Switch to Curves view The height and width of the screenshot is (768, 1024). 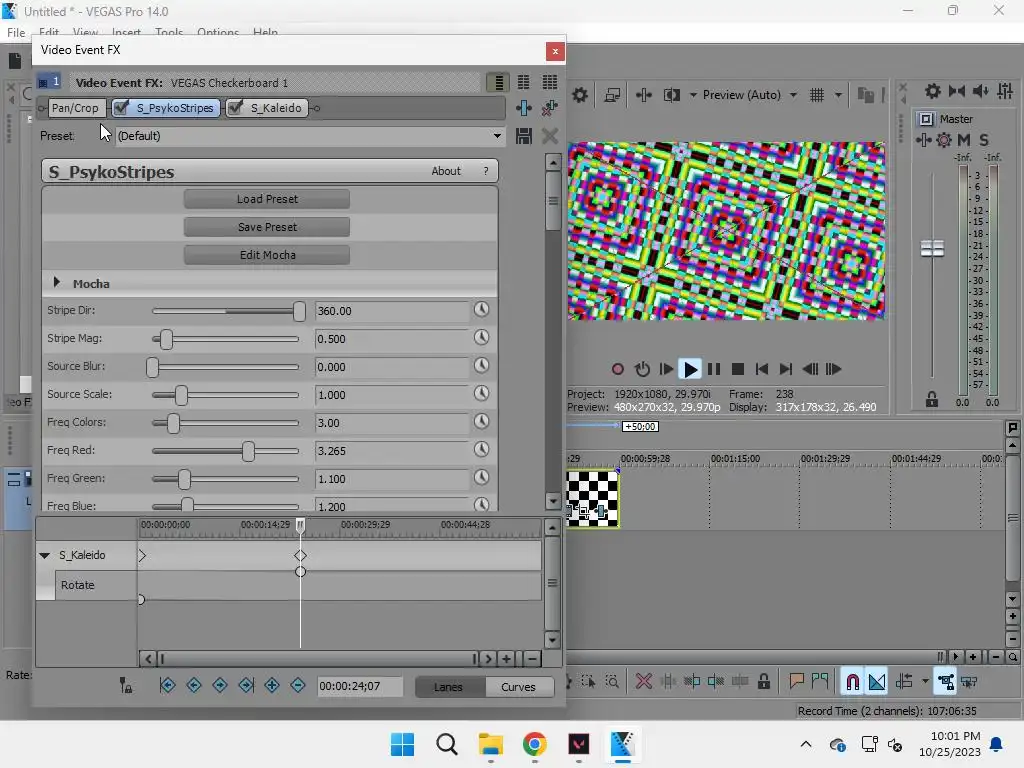[x=519, y=687]
